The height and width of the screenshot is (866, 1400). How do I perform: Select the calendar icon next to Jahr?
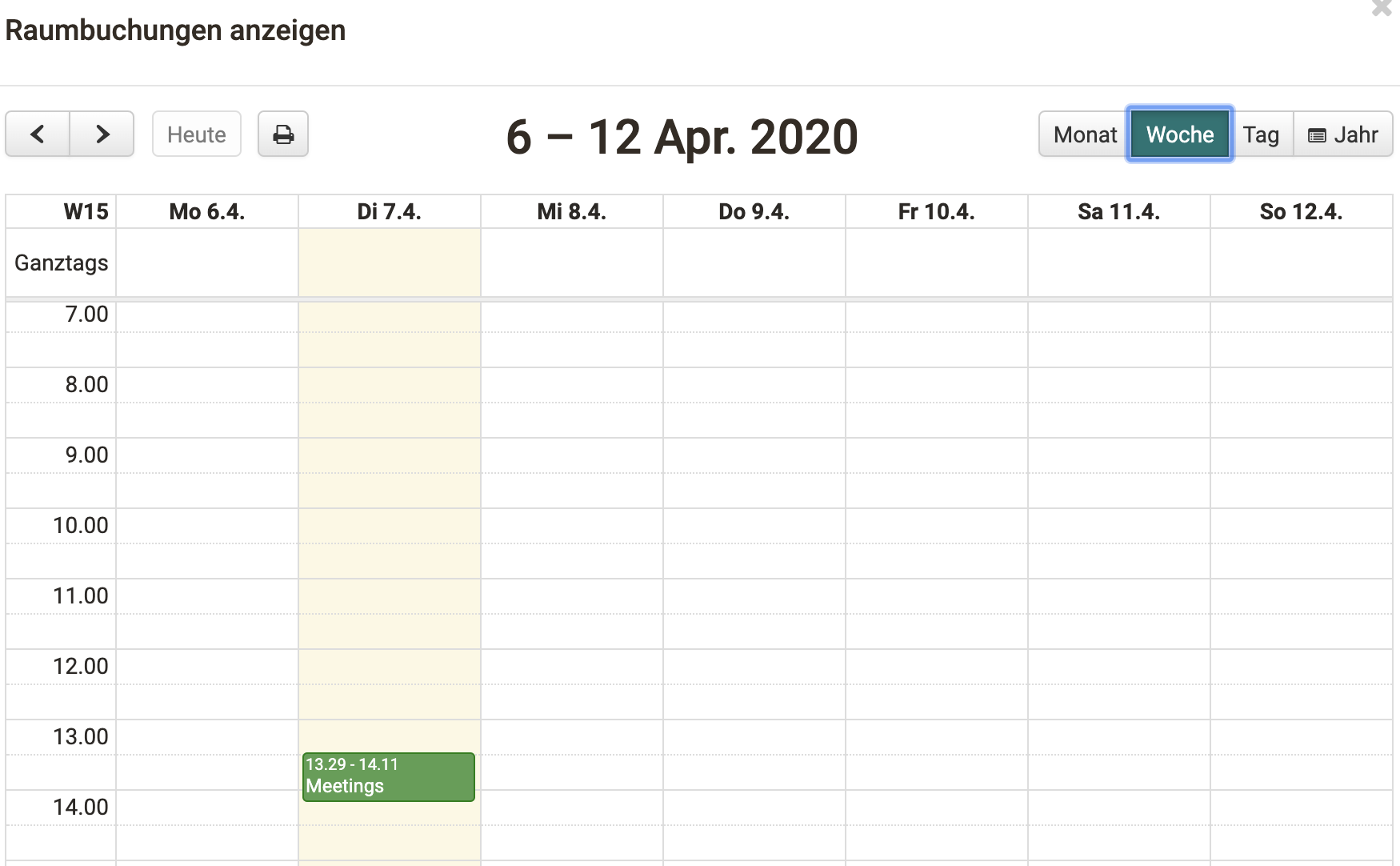pos(1318,134)
